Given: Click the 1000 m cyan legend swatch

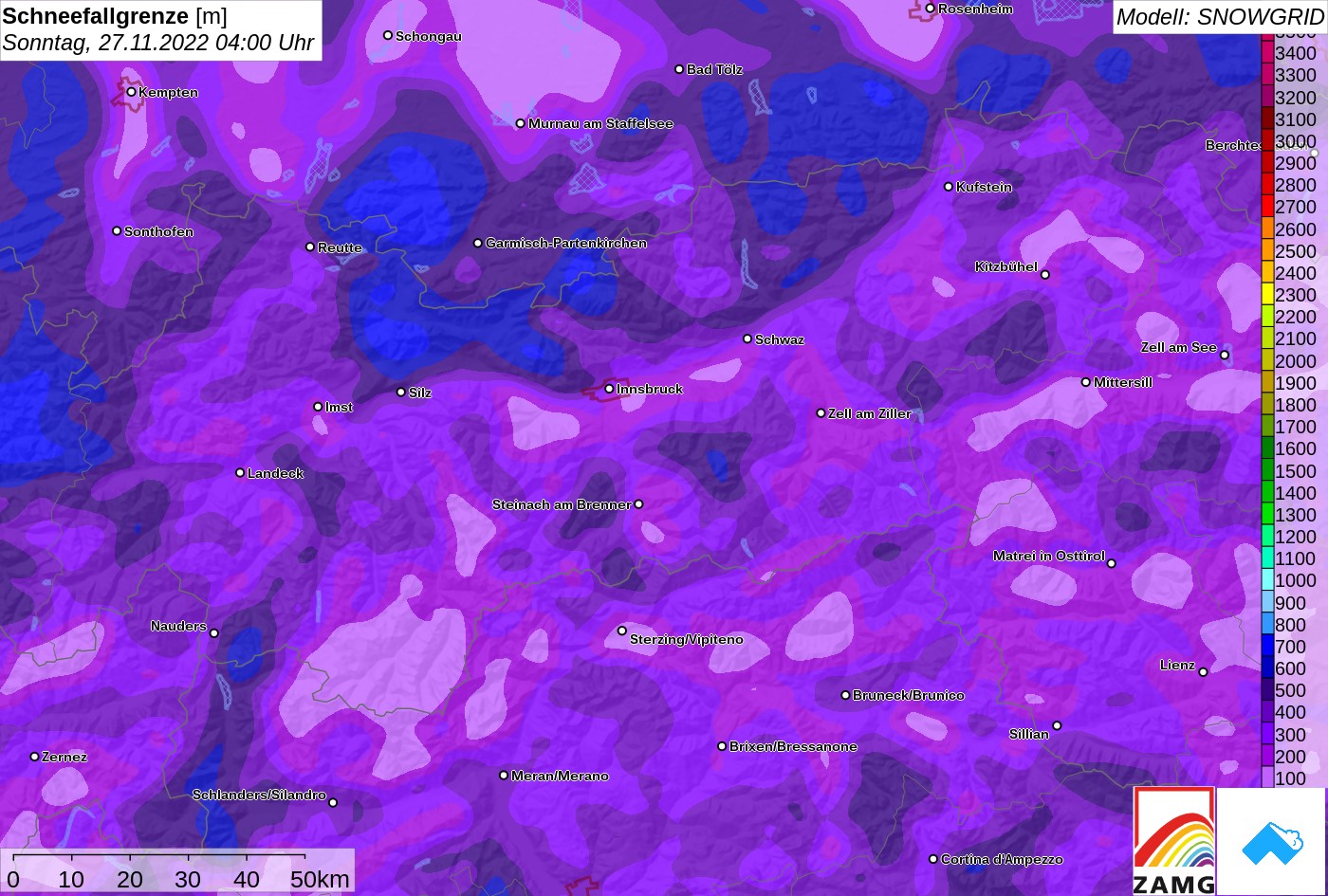Looking at the screenshot, I should point(1267,580).
